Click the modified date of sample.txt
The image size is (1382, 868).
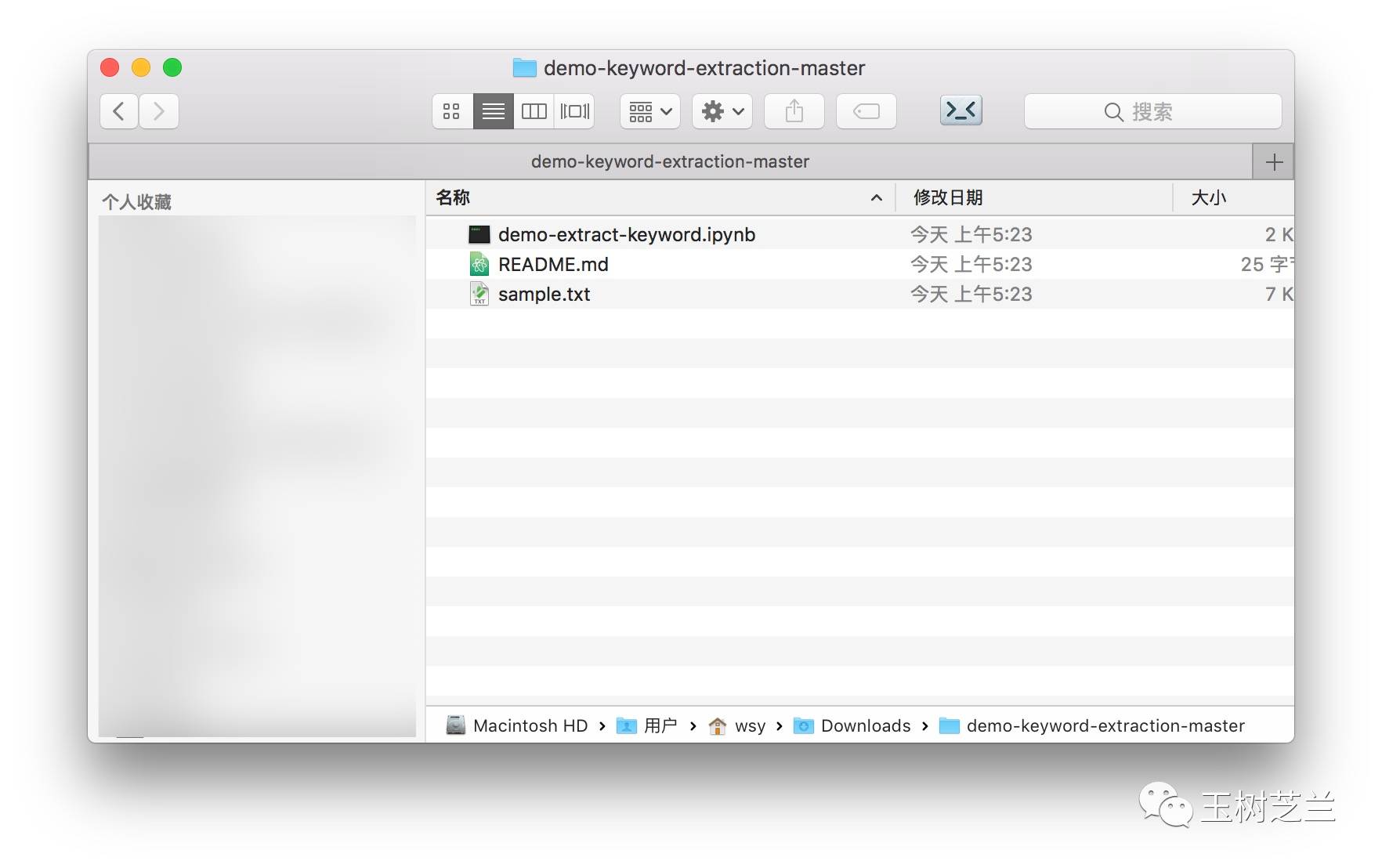(x=971, y=294)
